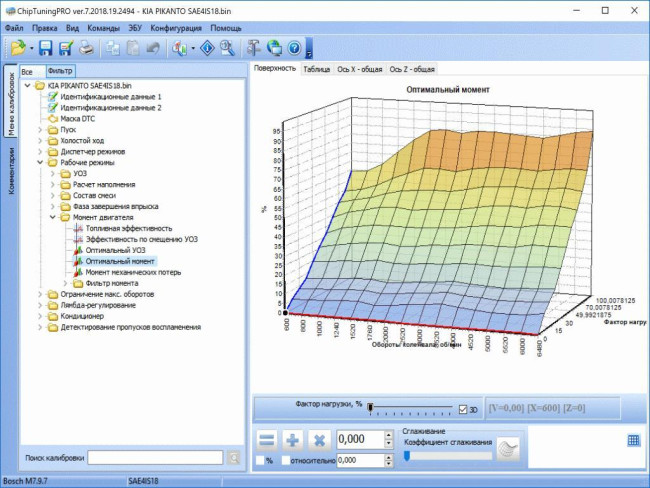This screenshot has height=488, width=650.
Task: Click the multiply value button
Action: [x=319, y=440]
